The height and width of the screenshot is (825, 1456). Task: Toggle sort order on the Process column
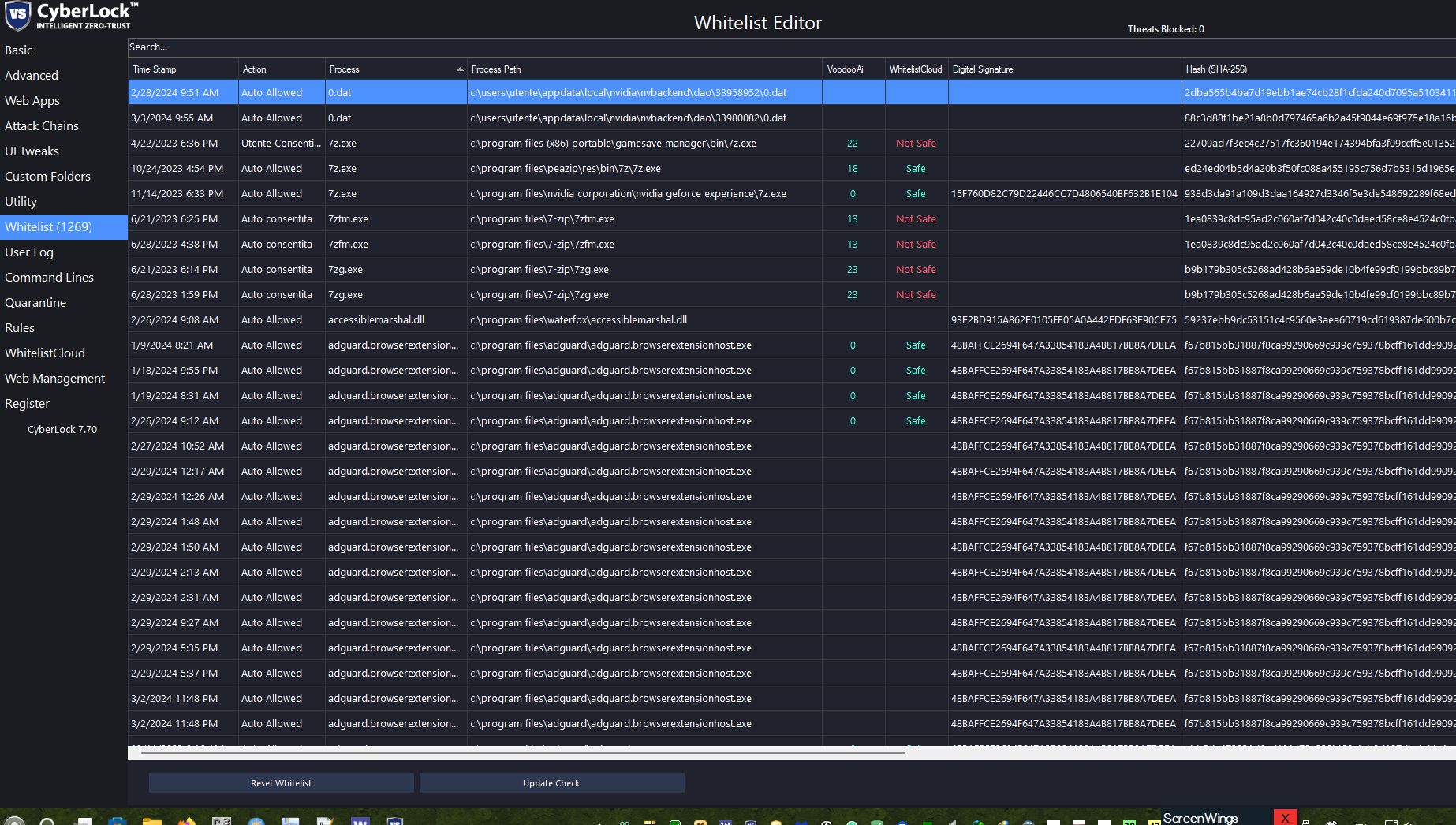(x=396, y=69)
